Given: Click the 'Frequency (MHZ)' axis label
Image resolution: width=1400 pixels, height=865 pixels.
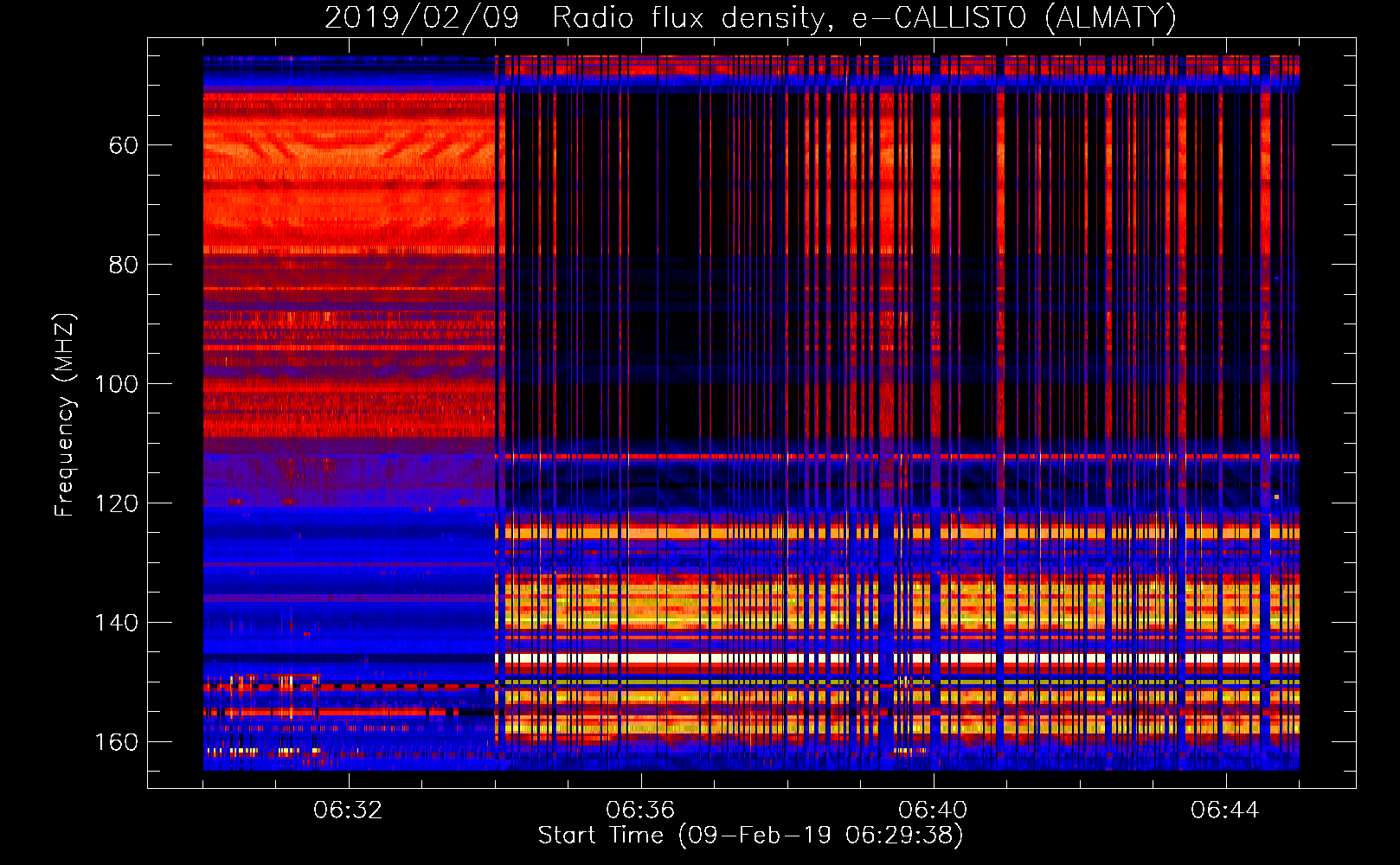Looking at the screenshot, I should tap(65, 414).
